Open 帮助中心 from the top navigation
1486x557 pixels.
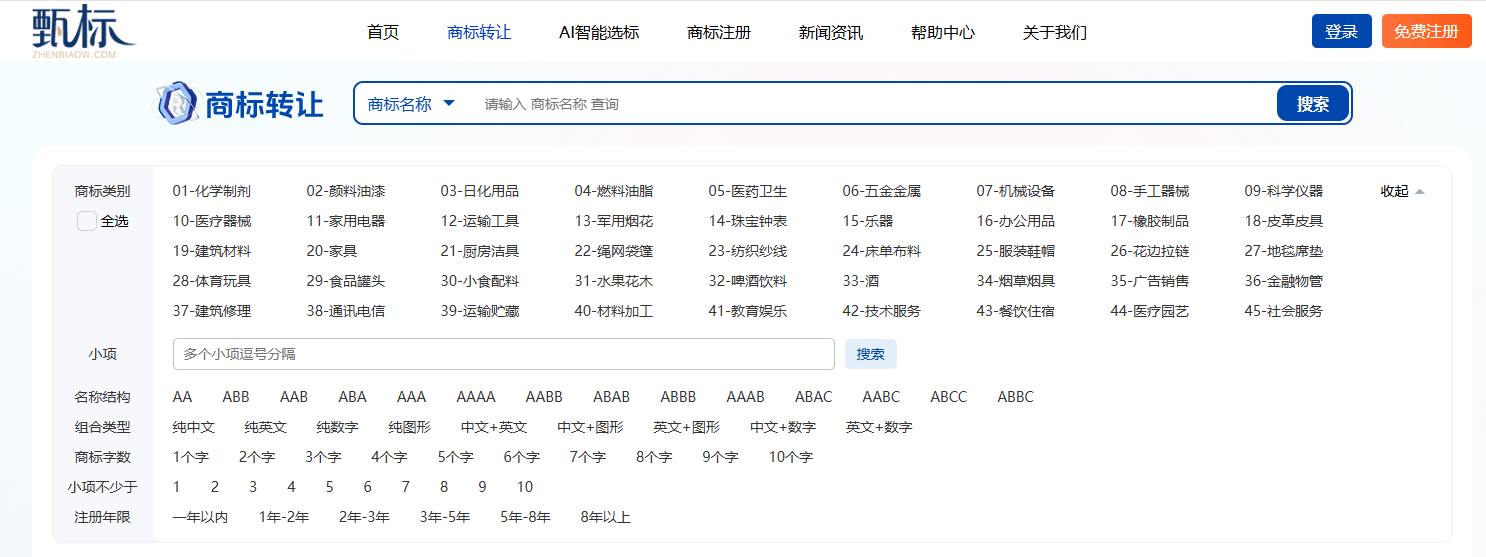(x=943, y=32)
